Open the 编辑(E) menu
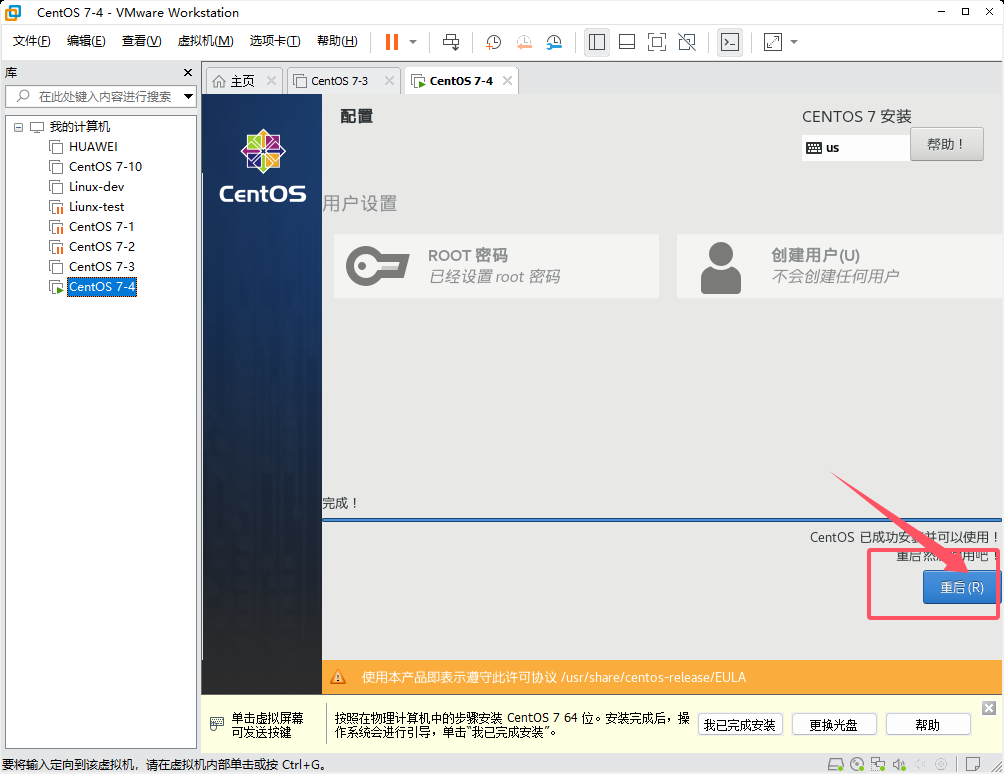Viewport: 1004px width, 774px height. pos(86,41)
